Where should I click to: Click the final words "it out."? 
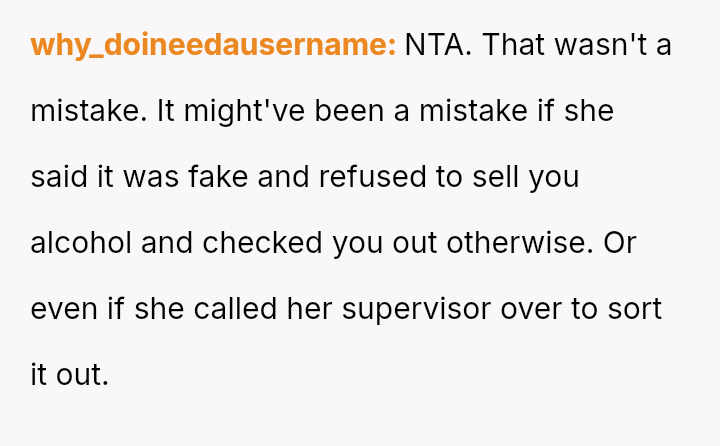pos(69,375)
